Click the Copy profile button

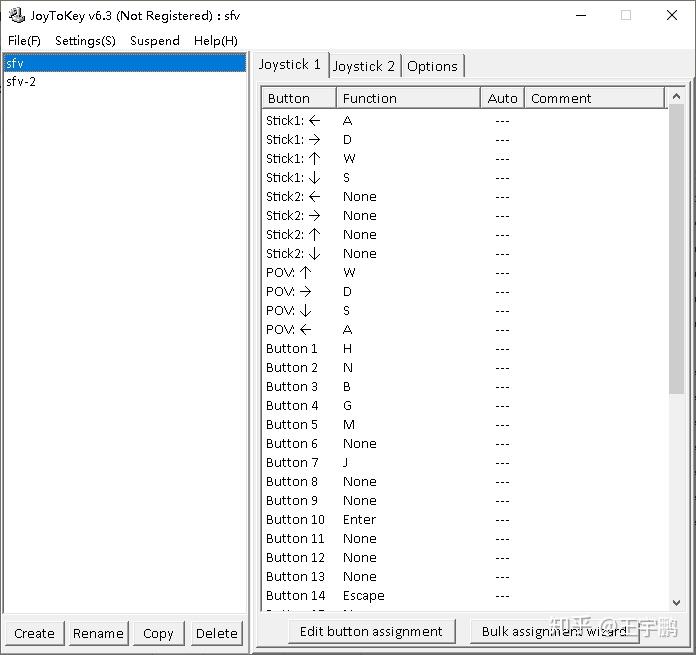[158, 633]
